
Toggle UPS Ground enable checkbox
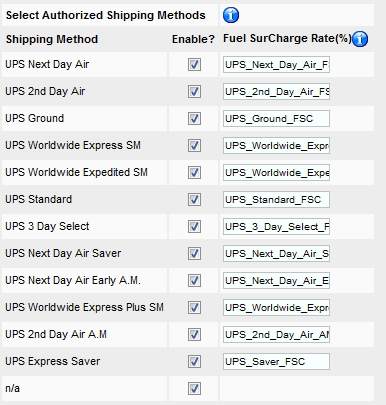[194, 118]
